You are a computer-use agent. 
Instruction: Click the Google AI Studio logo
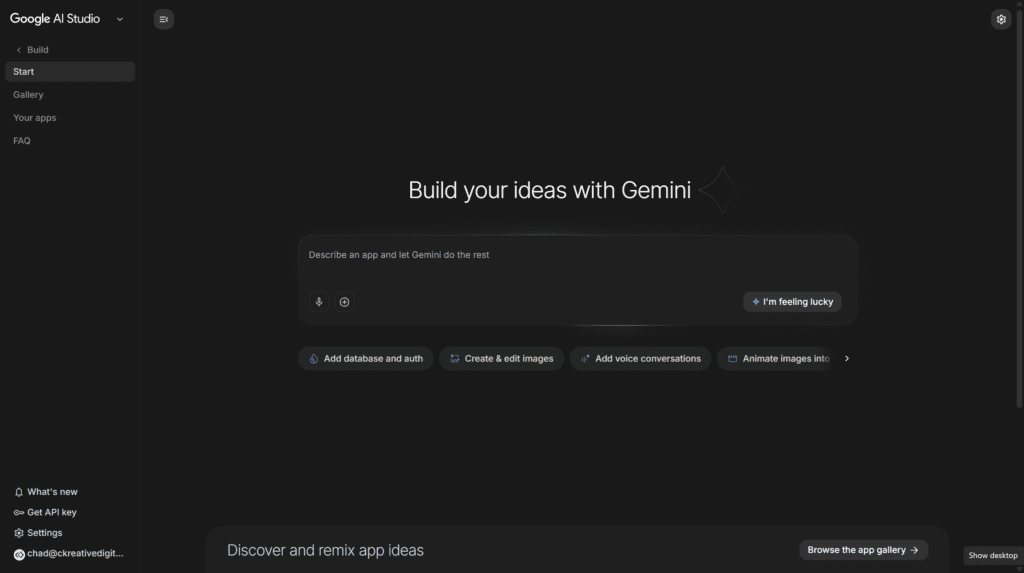pyautogui.click(x=55, y=19)
